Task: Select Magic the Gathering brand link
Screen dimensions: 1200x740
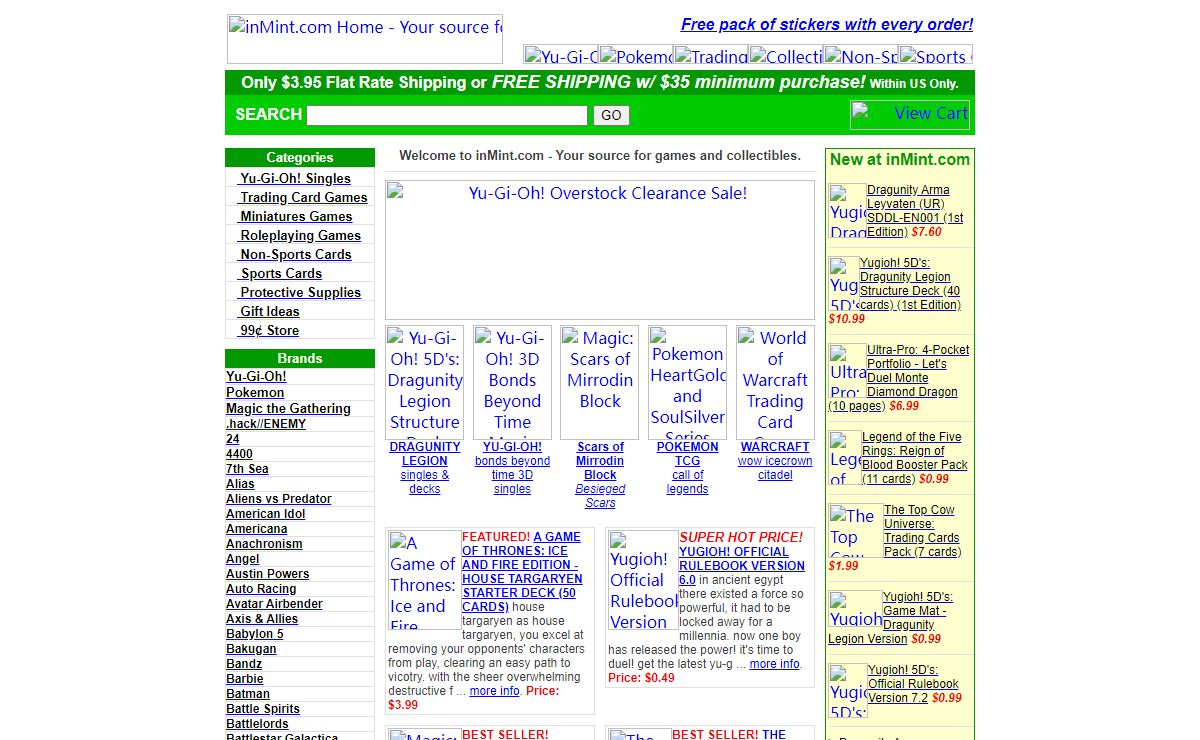Action: [x=288, y=408]
